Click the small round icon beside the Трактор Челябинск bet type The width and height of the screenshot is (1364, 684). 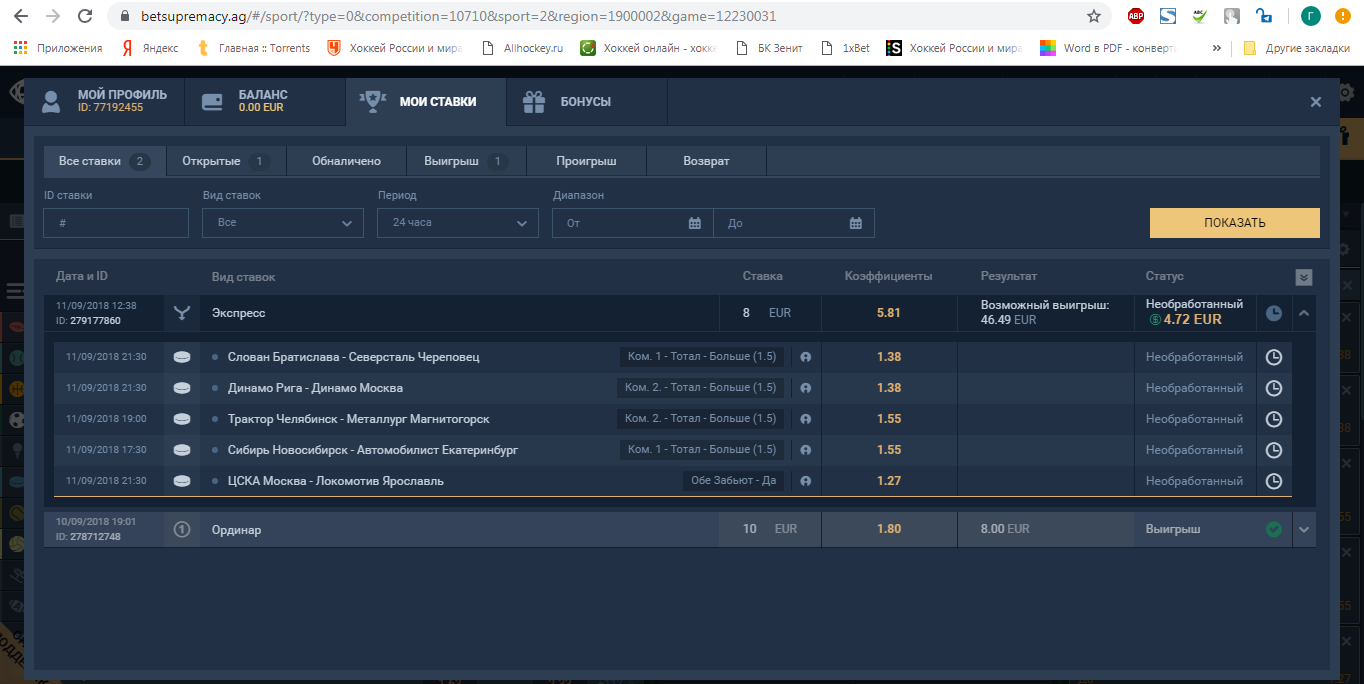click(x=805, y=419)
